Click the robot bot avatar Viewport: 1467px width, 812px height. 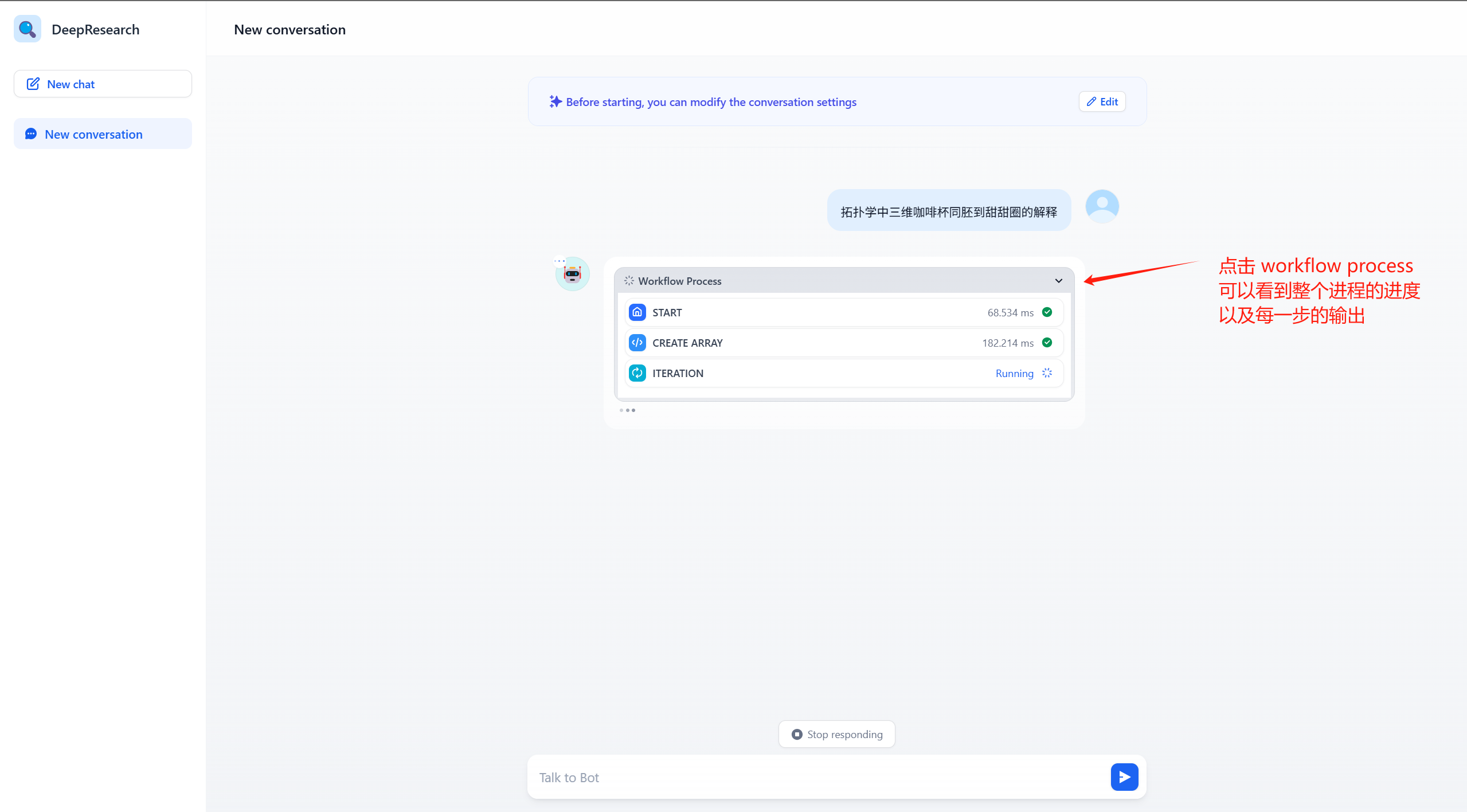[572, 274]
